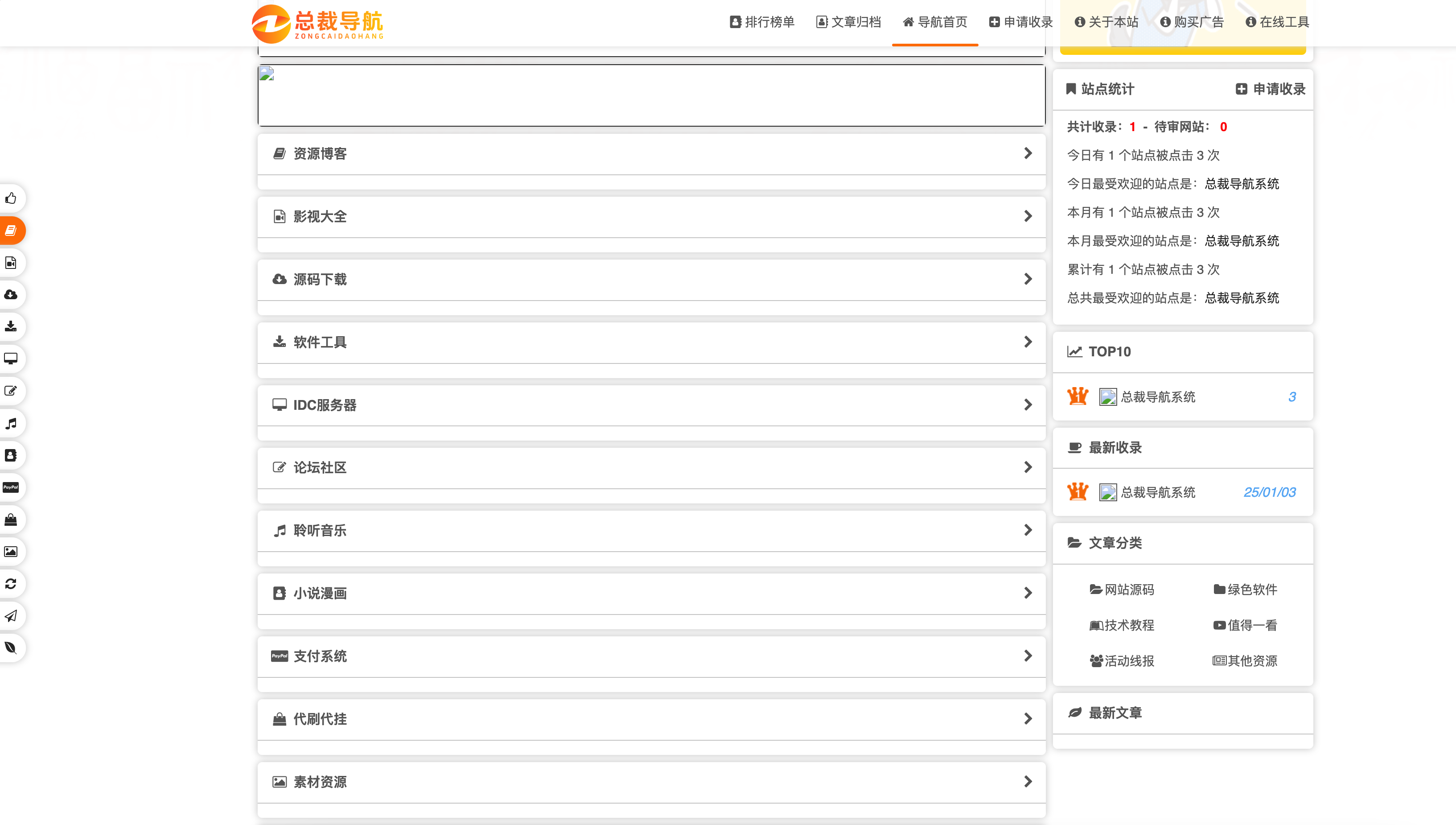Click the thumbs-up icon in left sidebar
Viewport: 1456px width, 825px height.
coord(11,198)
